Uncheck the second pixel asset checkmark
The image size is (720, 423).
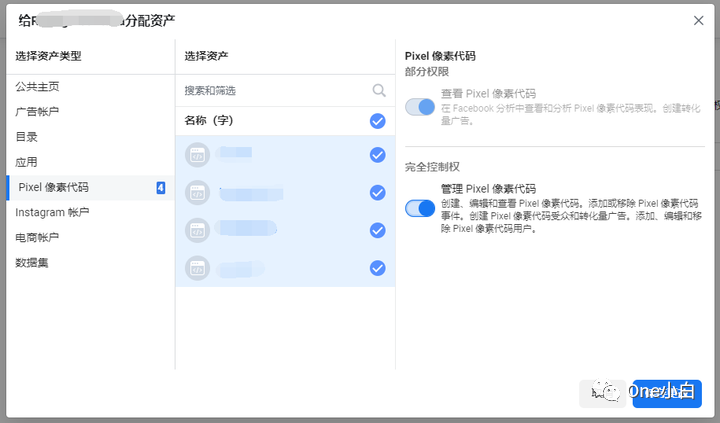pyautogui.click(x=377, y=193)
